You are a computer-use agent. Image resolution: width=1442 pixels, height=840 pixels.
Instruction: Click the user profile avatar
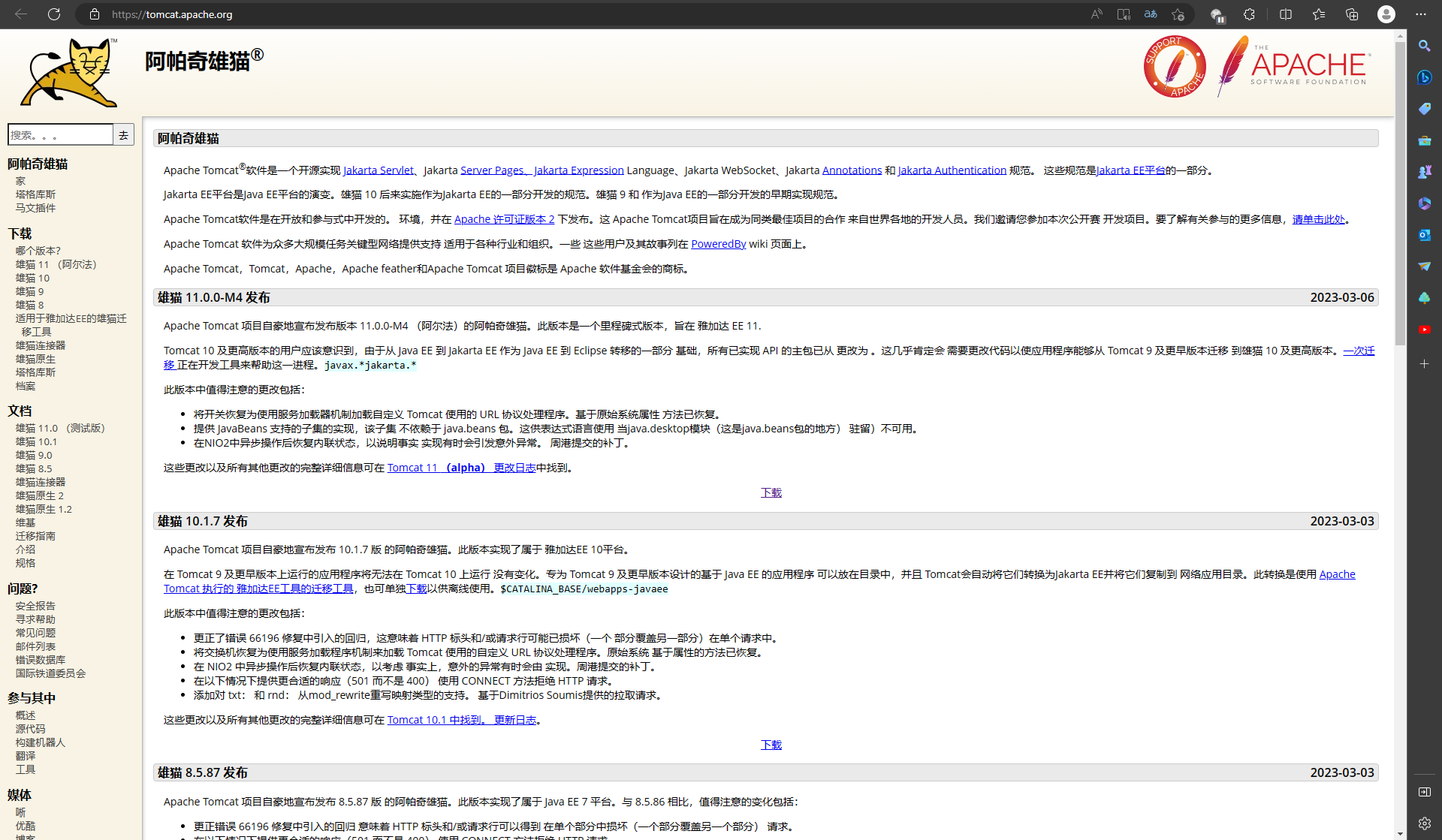click(x=1386, y=14)
